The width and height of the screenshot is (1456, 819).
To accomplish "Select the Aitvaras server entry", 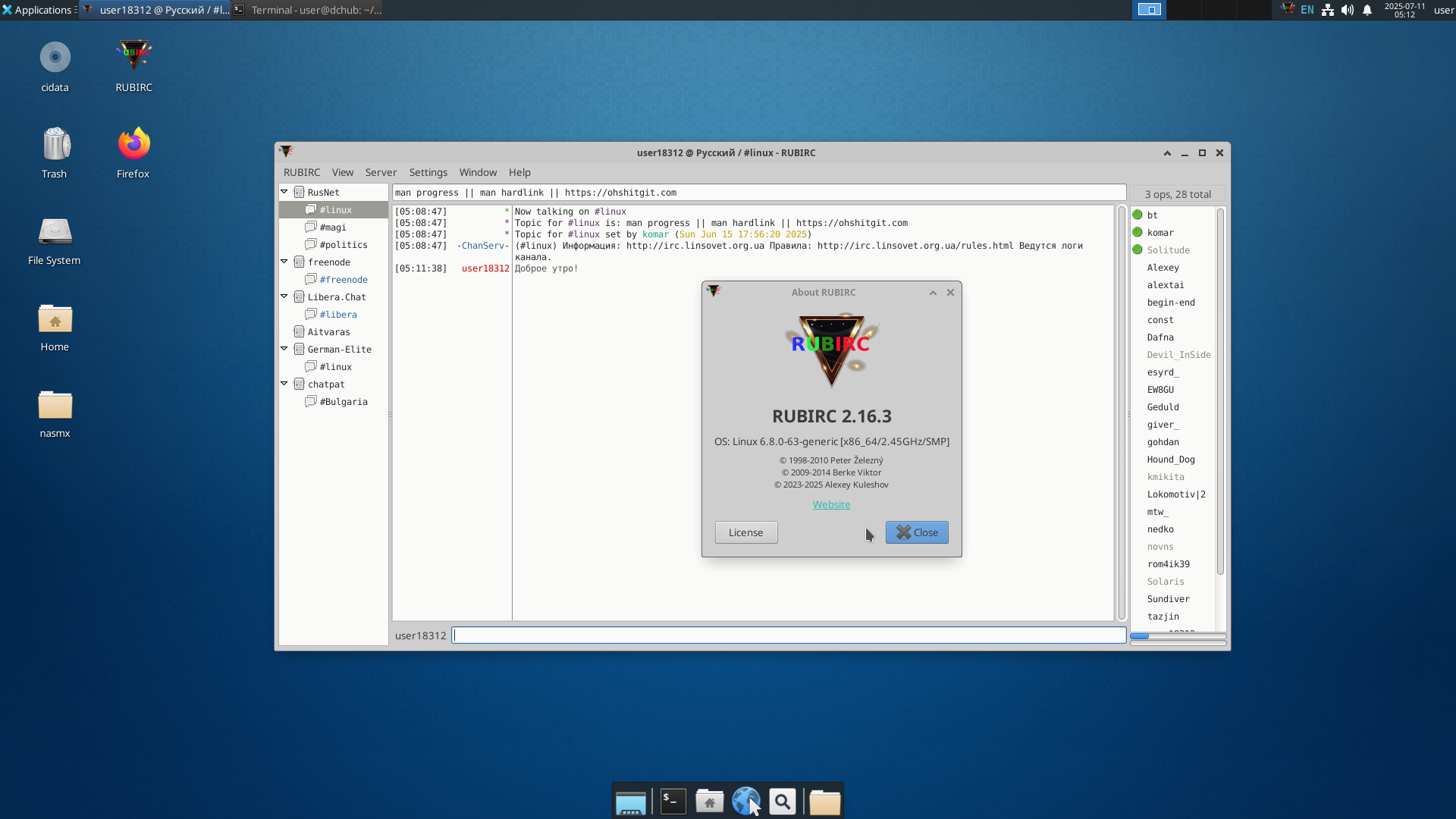I will tap(328, 331).
